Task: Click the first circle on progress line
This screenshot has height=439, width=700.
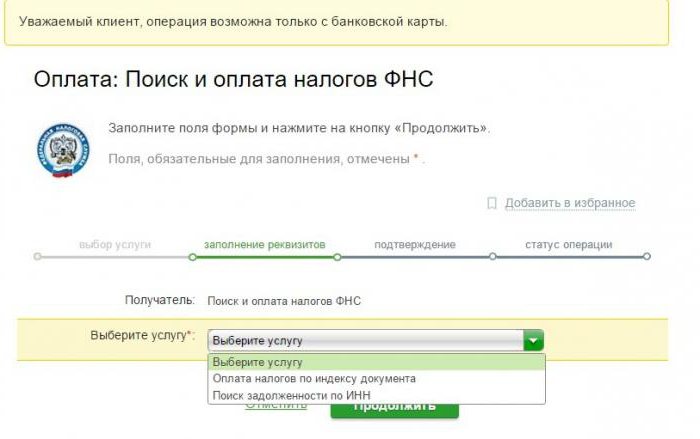Action: click(38, 257)
